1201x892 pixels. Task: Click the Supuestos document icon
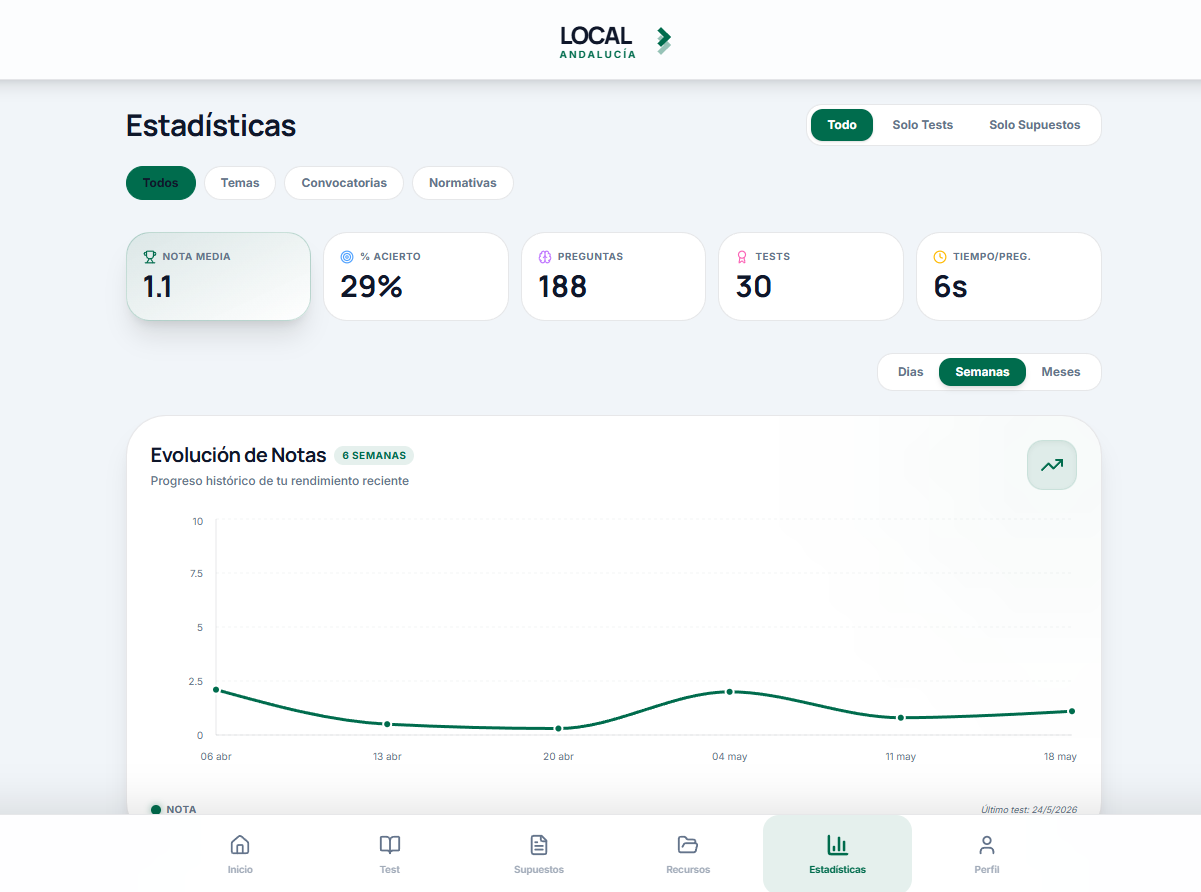(x=539, y=845)
